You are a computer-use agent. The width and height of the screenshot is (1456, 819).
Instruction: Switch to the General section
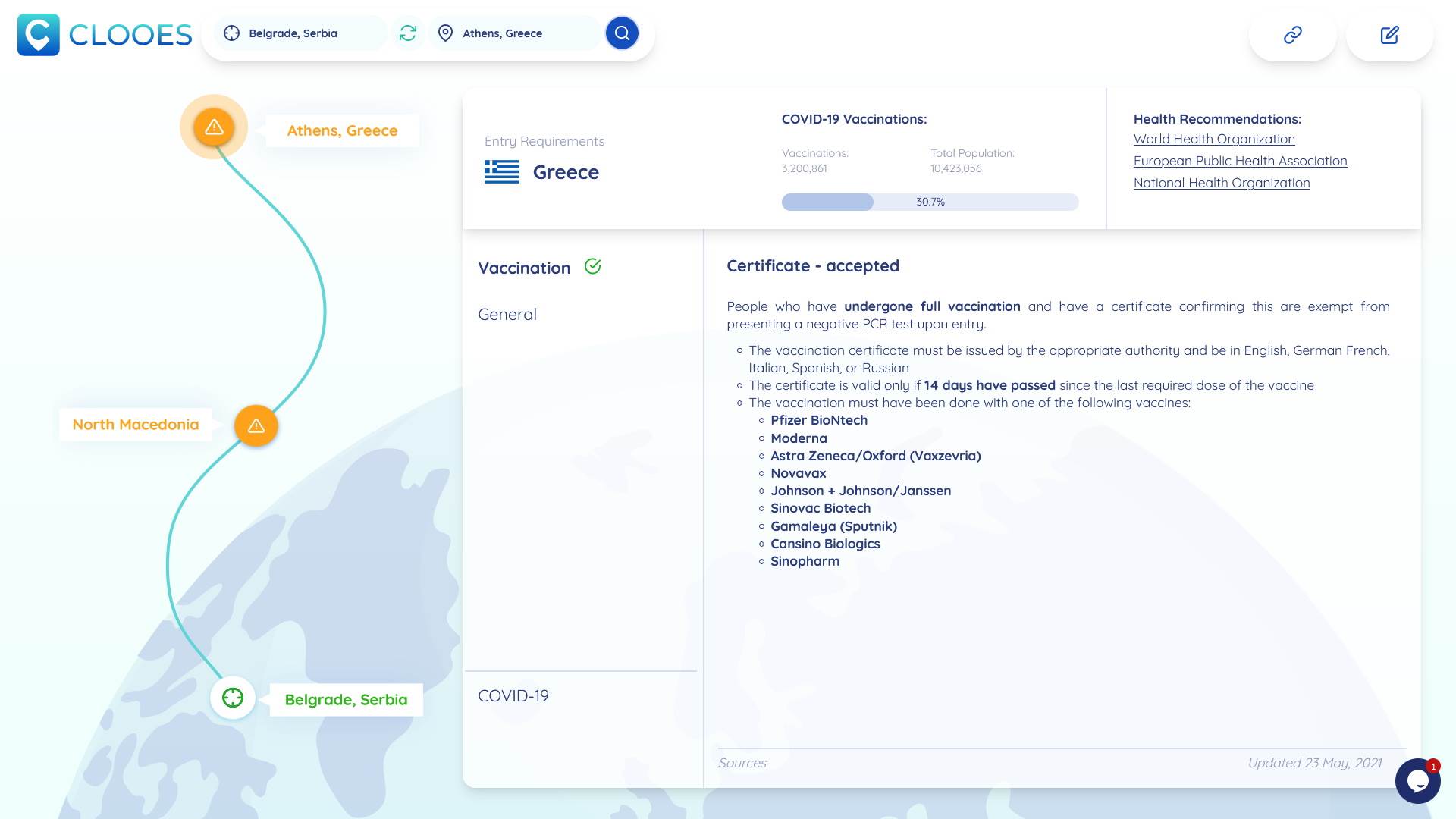(507, 314)
